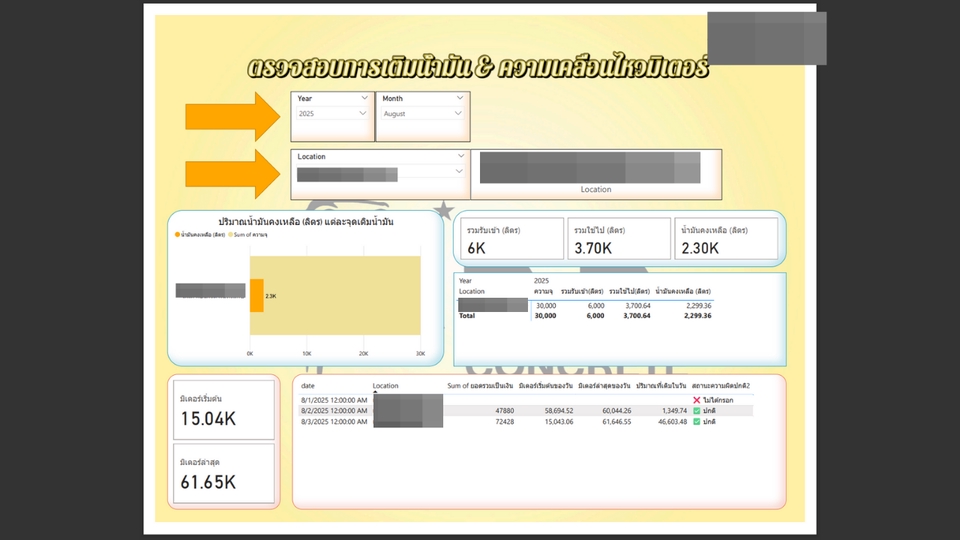The height and width of the screenshot is (540, 960).
Task: Click the มิเตอร์เริ่มต้น 15.04K card
Action: pos(224,410)
